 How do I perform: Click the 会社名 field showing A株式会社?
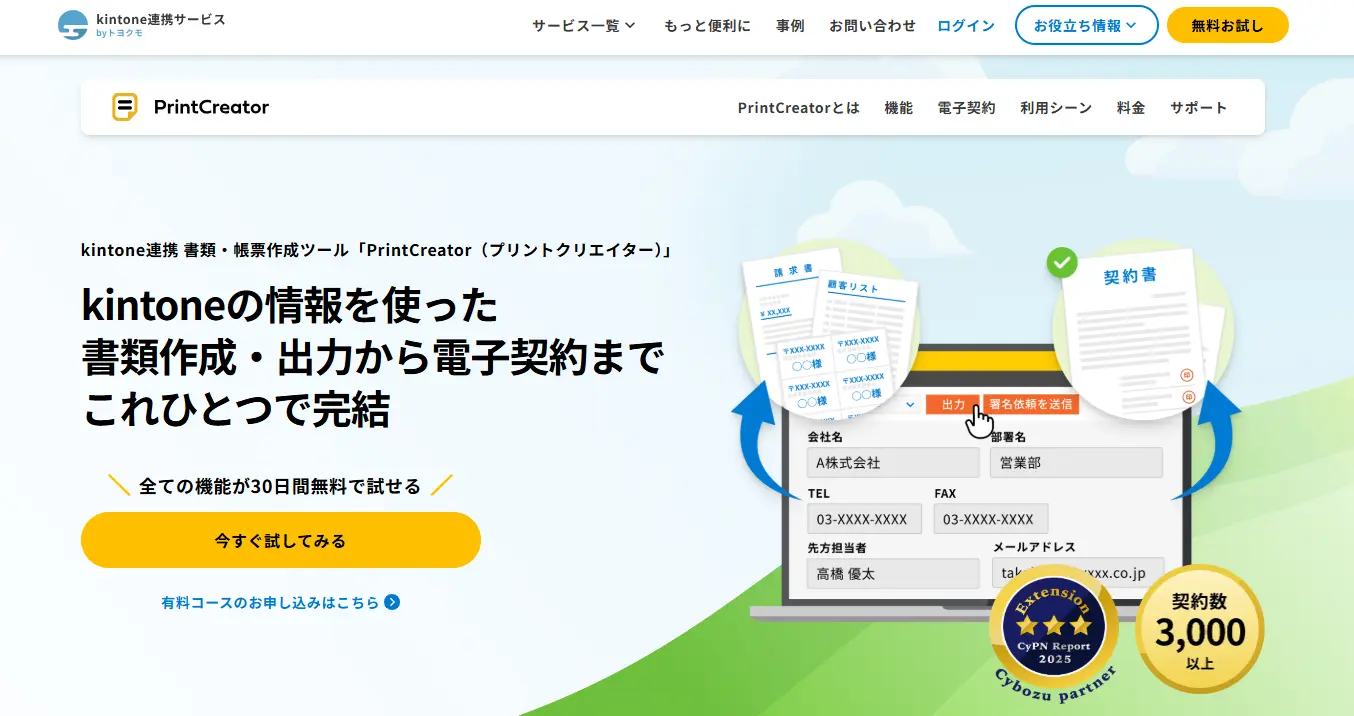[x=893, y=463]
